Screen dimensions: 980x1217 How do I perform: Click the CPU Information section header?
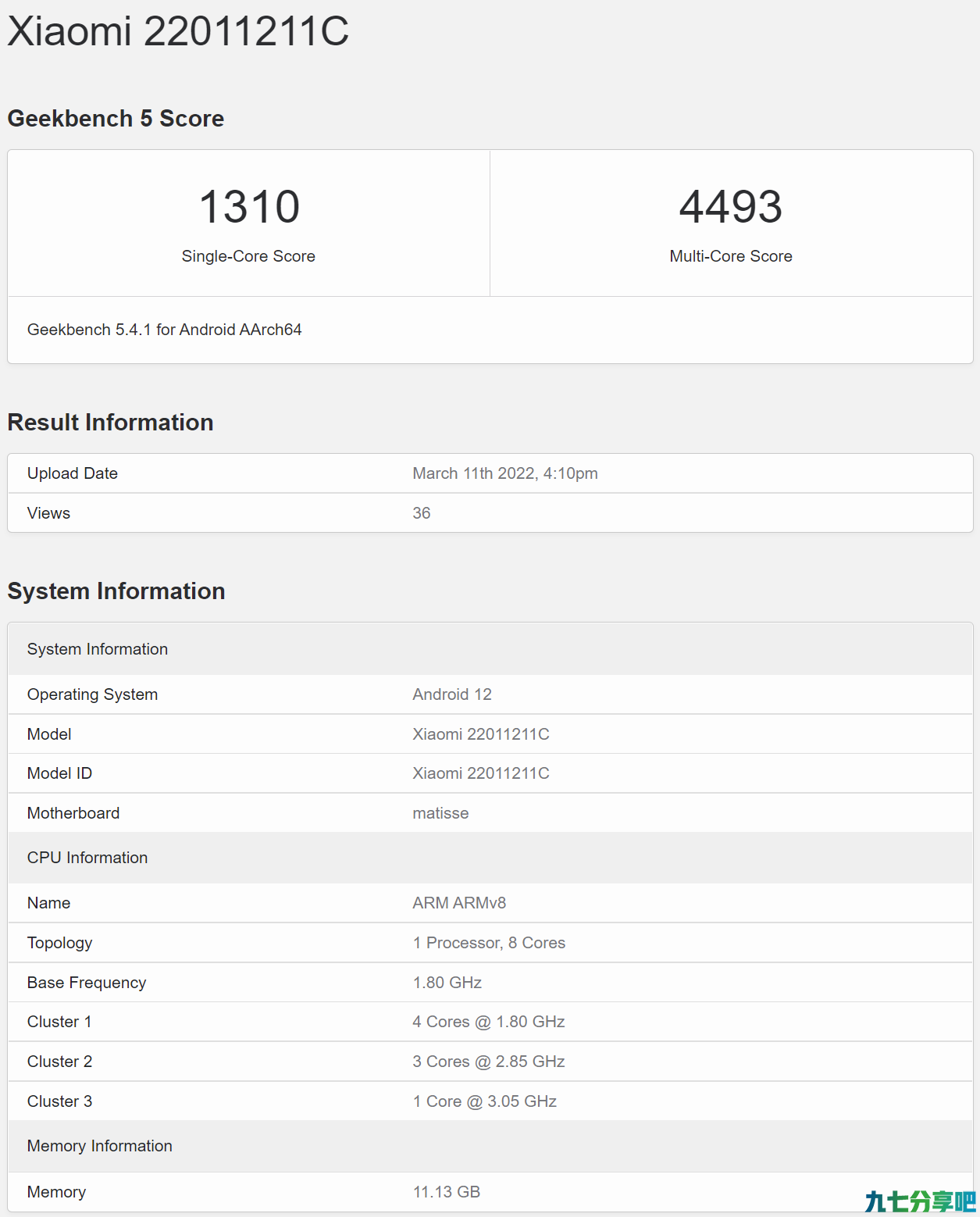(490, 858)
